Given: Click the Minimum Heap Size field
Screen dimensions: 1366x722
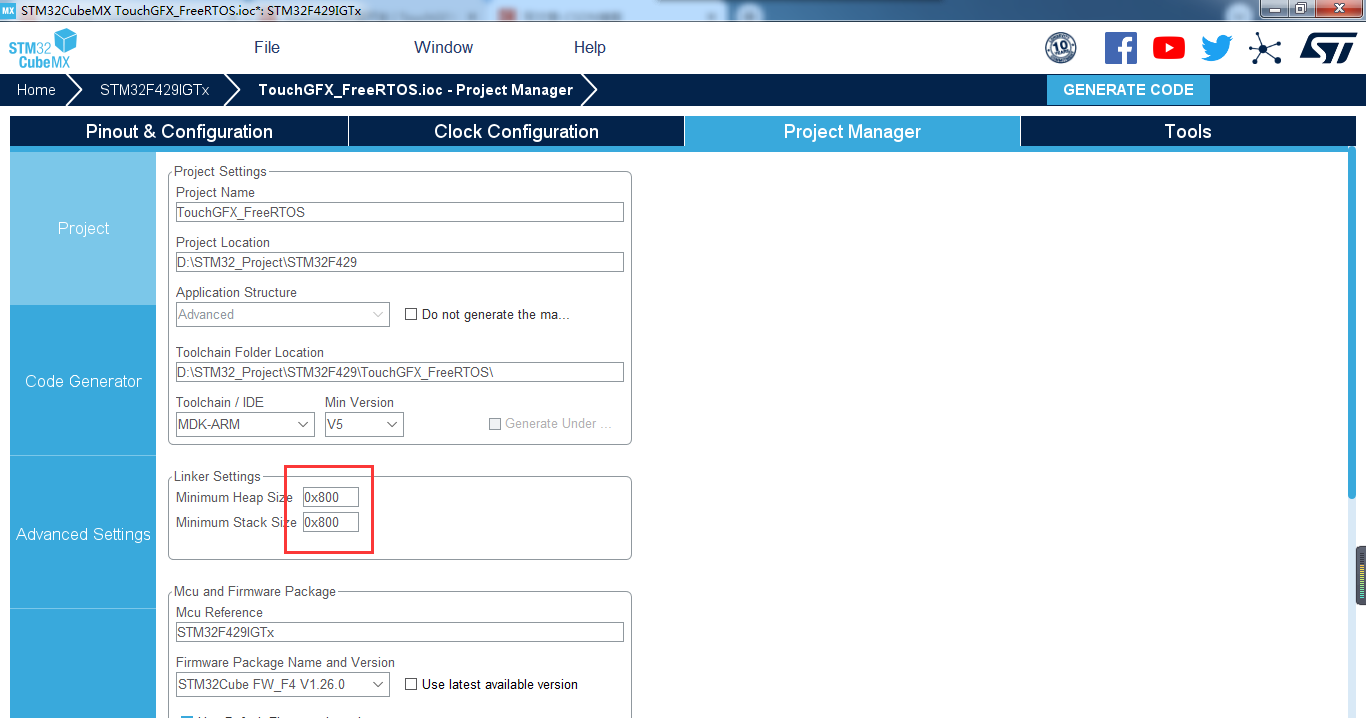Looking at the screenshot, I should click(x=330, y=497).
